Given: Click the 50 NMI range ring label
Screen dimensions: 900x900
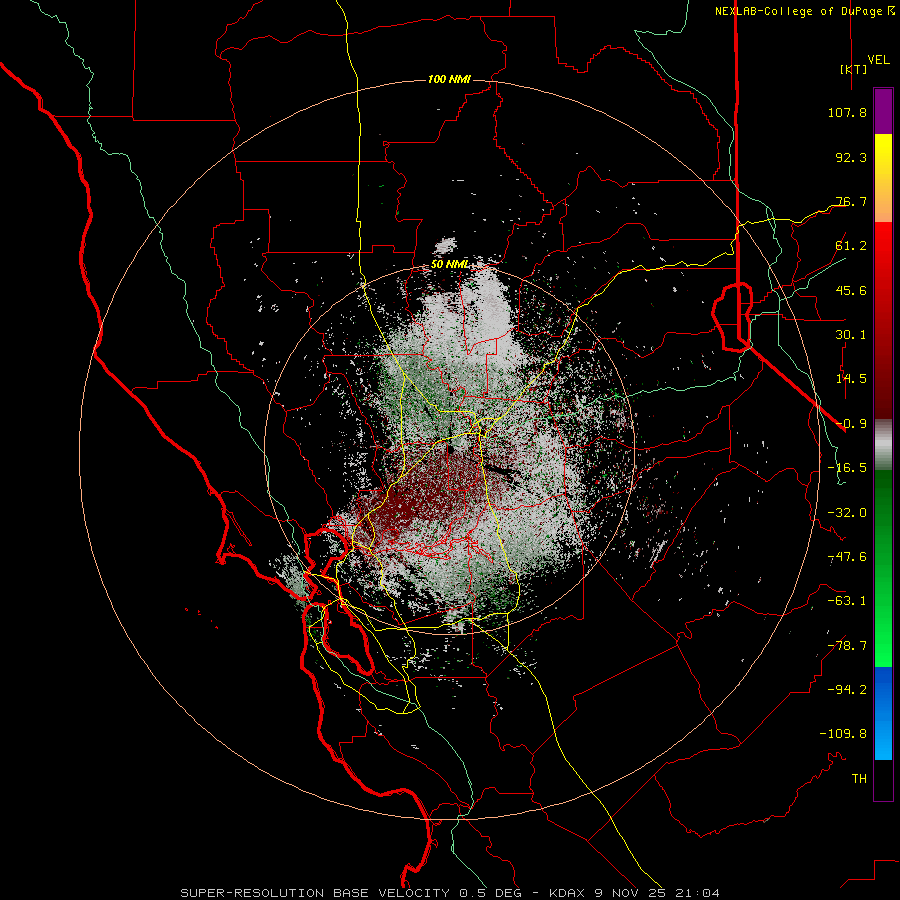Looking at the screenshot, I should coord(449,265).
